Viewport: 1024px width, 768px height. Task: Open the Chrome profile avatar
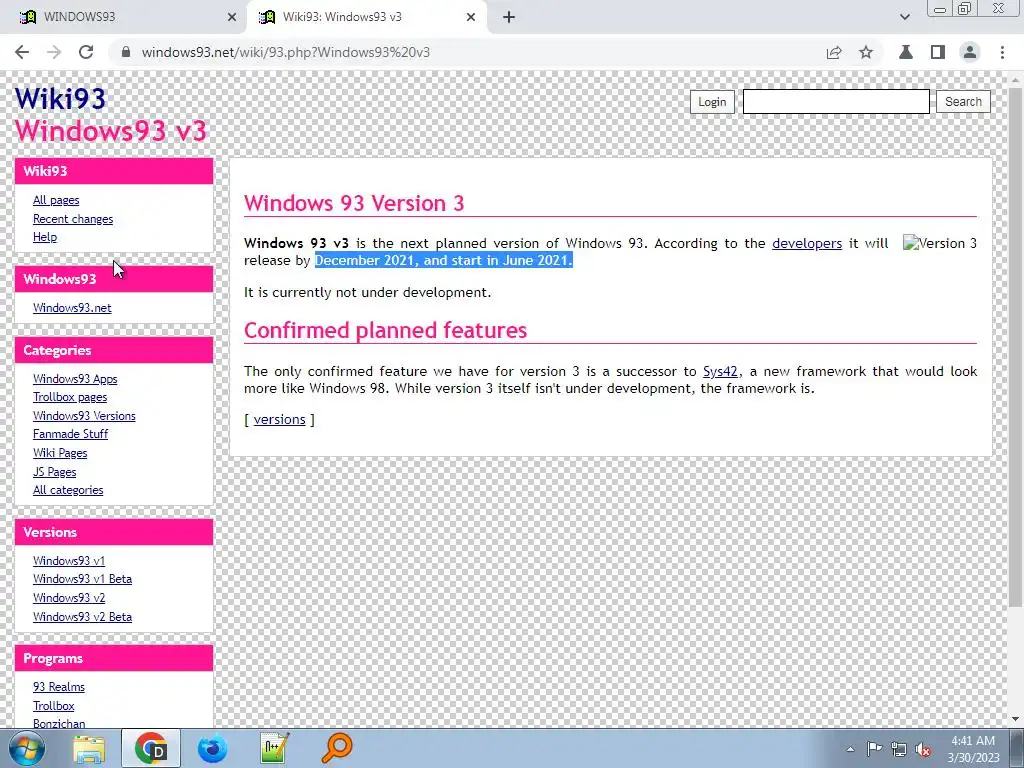click(x=970, y=52)
